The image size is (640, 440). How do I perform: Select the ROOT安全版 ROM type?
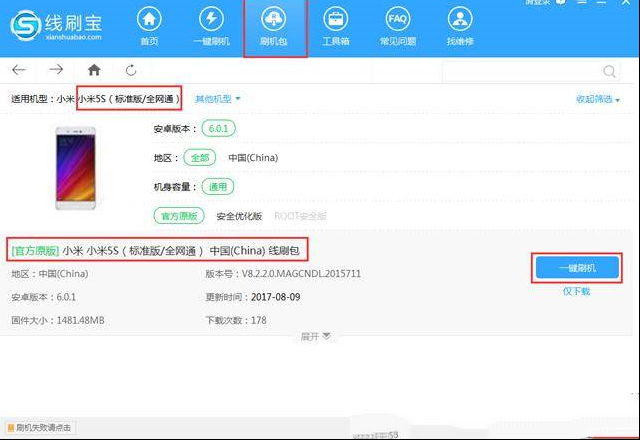tap(300, 216)
